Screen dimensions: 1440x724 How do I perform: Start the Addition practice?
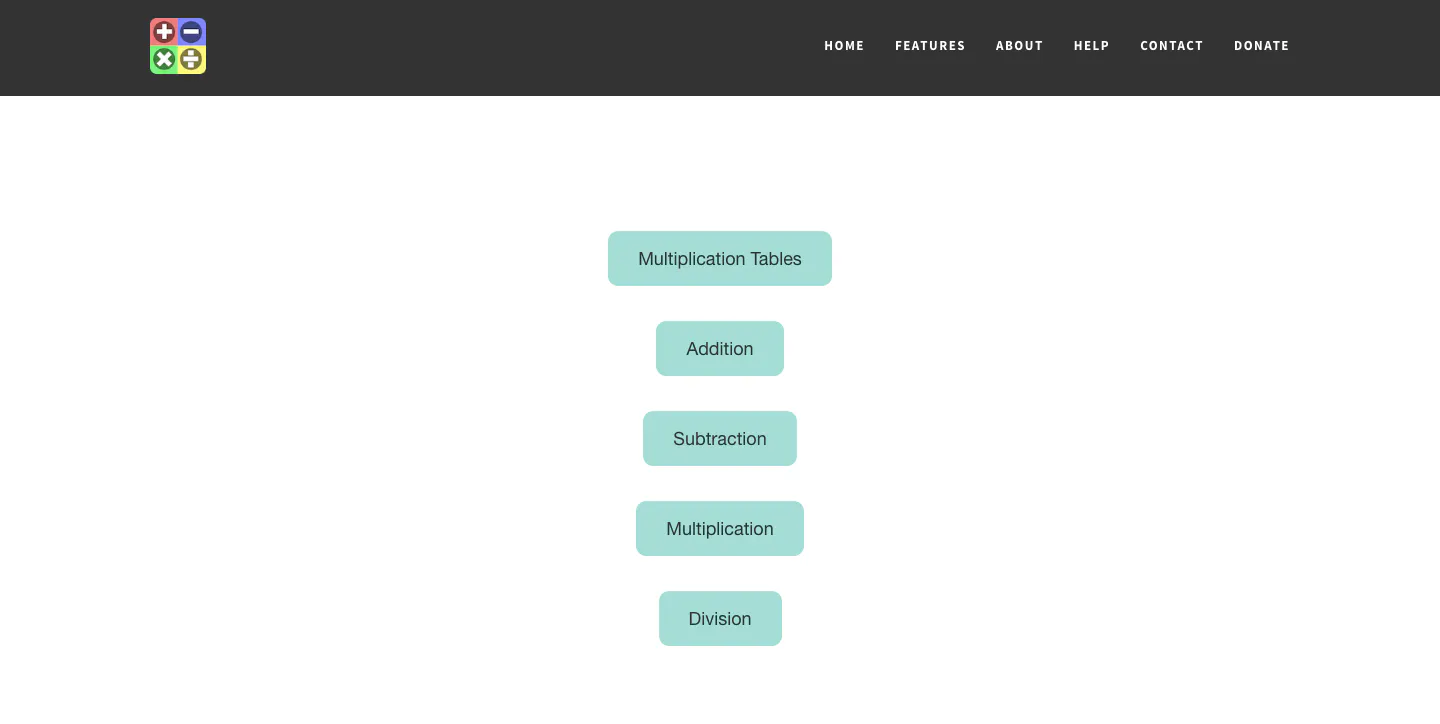(720, 349)
